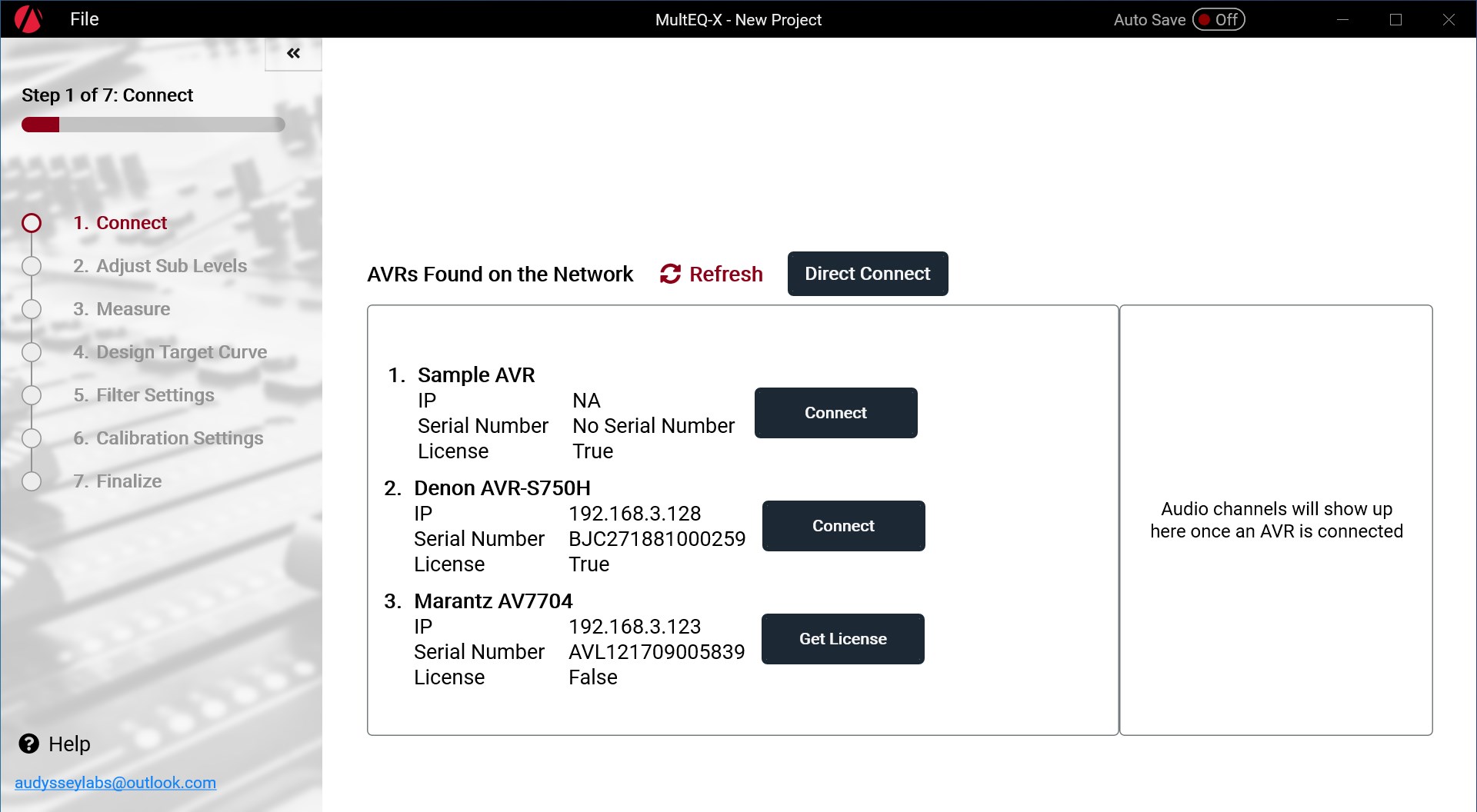This screenshot has height=812, width=1477.
Task: Connect to the Denon AVR-S750H
Action: [x=844, y=526]
